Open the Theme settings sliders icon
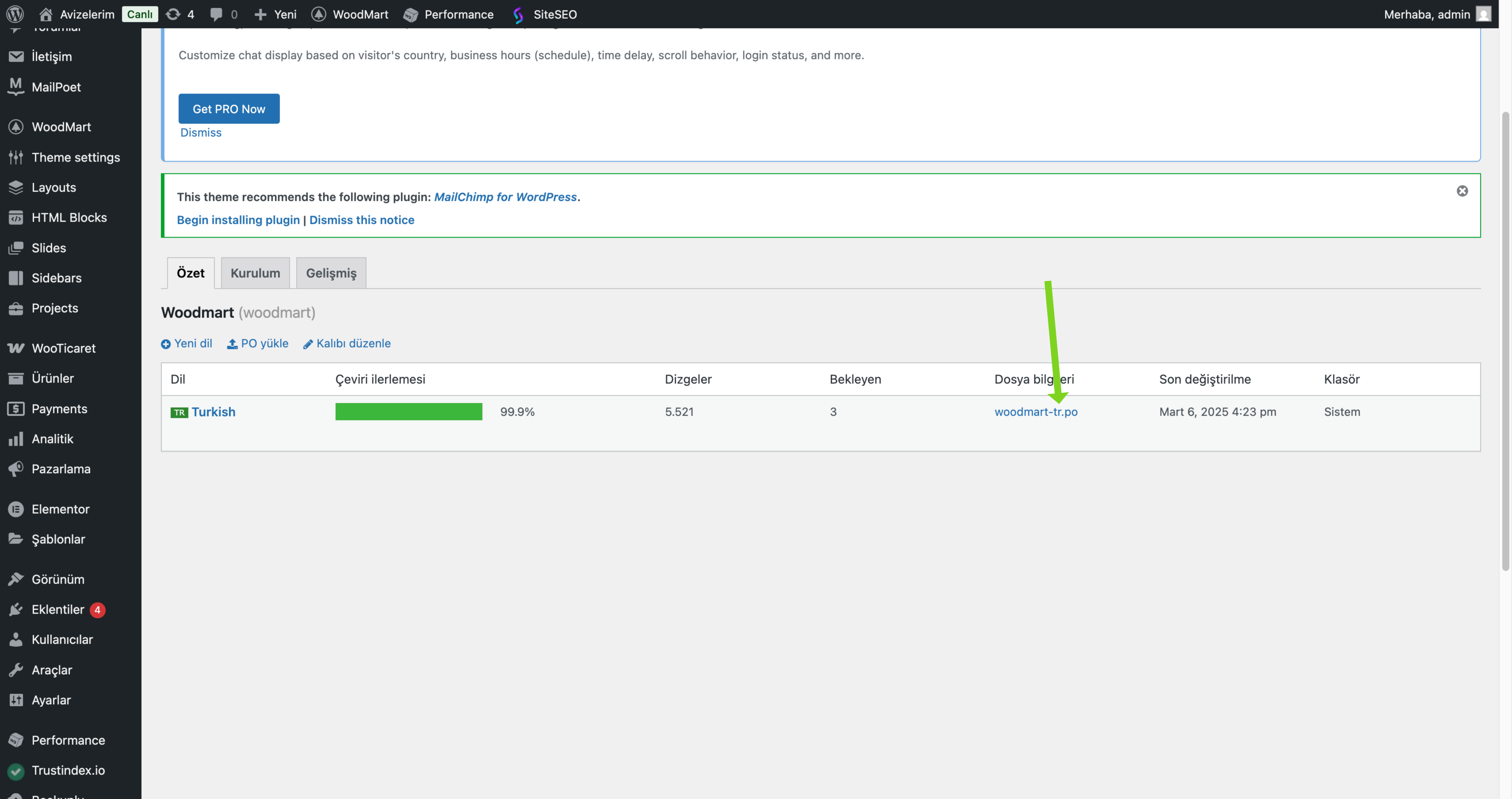 click(x=16, y=157)
